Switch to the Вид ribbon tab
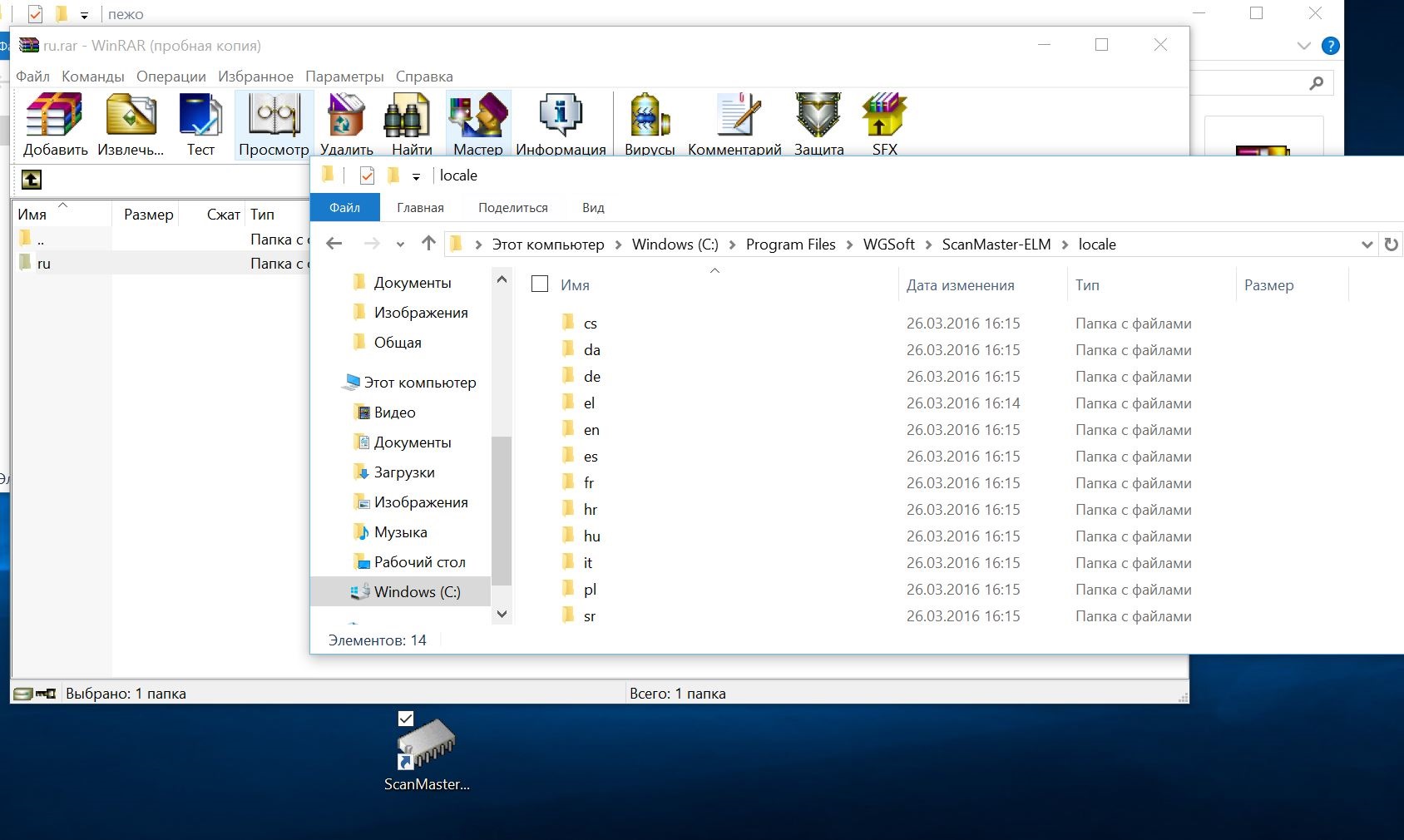The width and height of the screenshot is (1404, 840). pos(593,207)
